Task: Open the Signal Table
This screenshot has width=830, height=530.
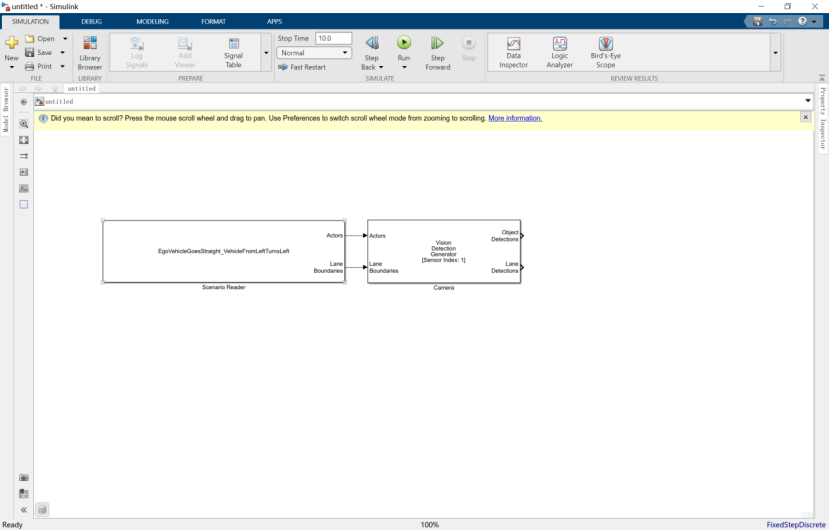Action: 233,53
